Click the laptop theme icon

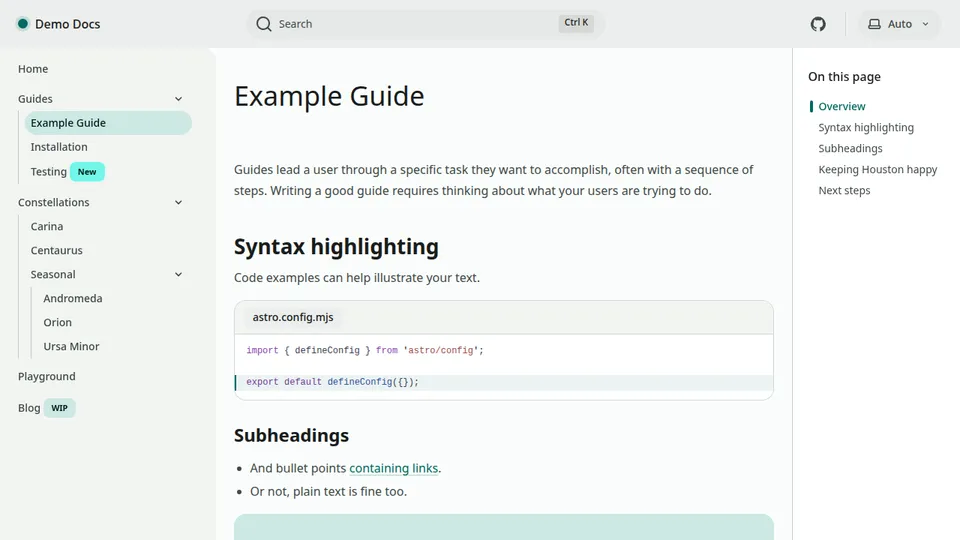pos(874,24)
